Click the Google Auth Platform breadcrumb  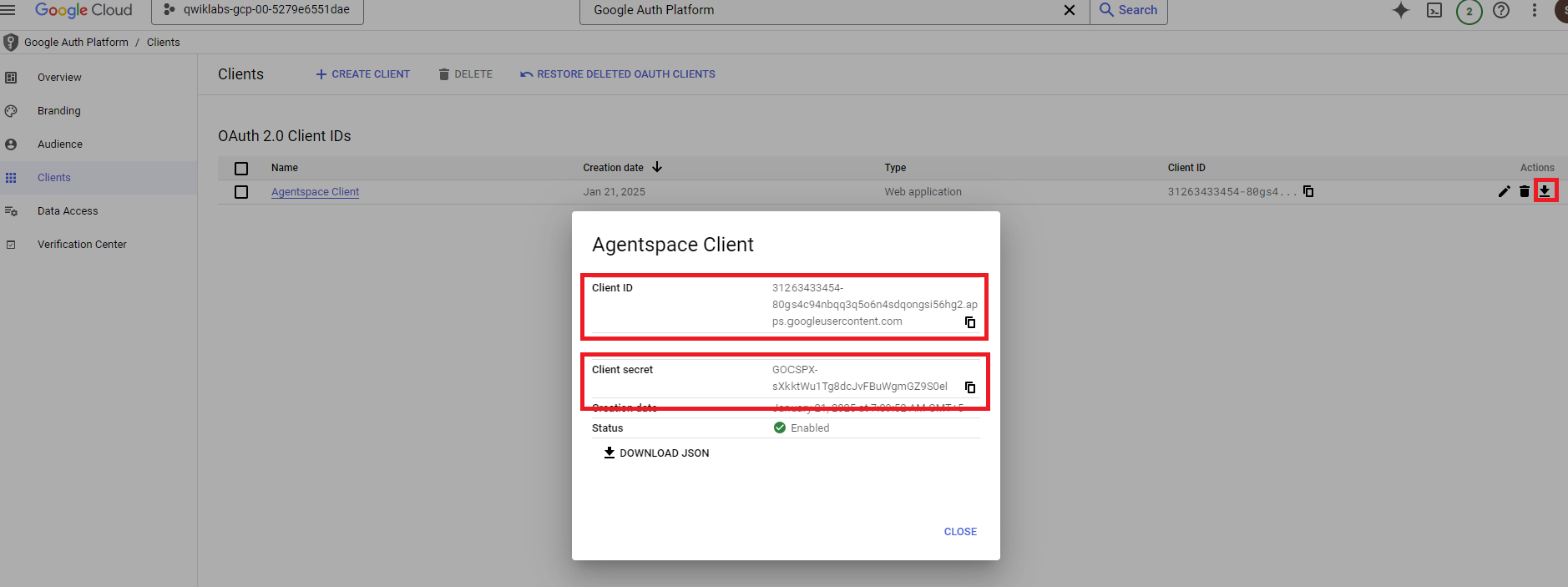click(76, 42)
